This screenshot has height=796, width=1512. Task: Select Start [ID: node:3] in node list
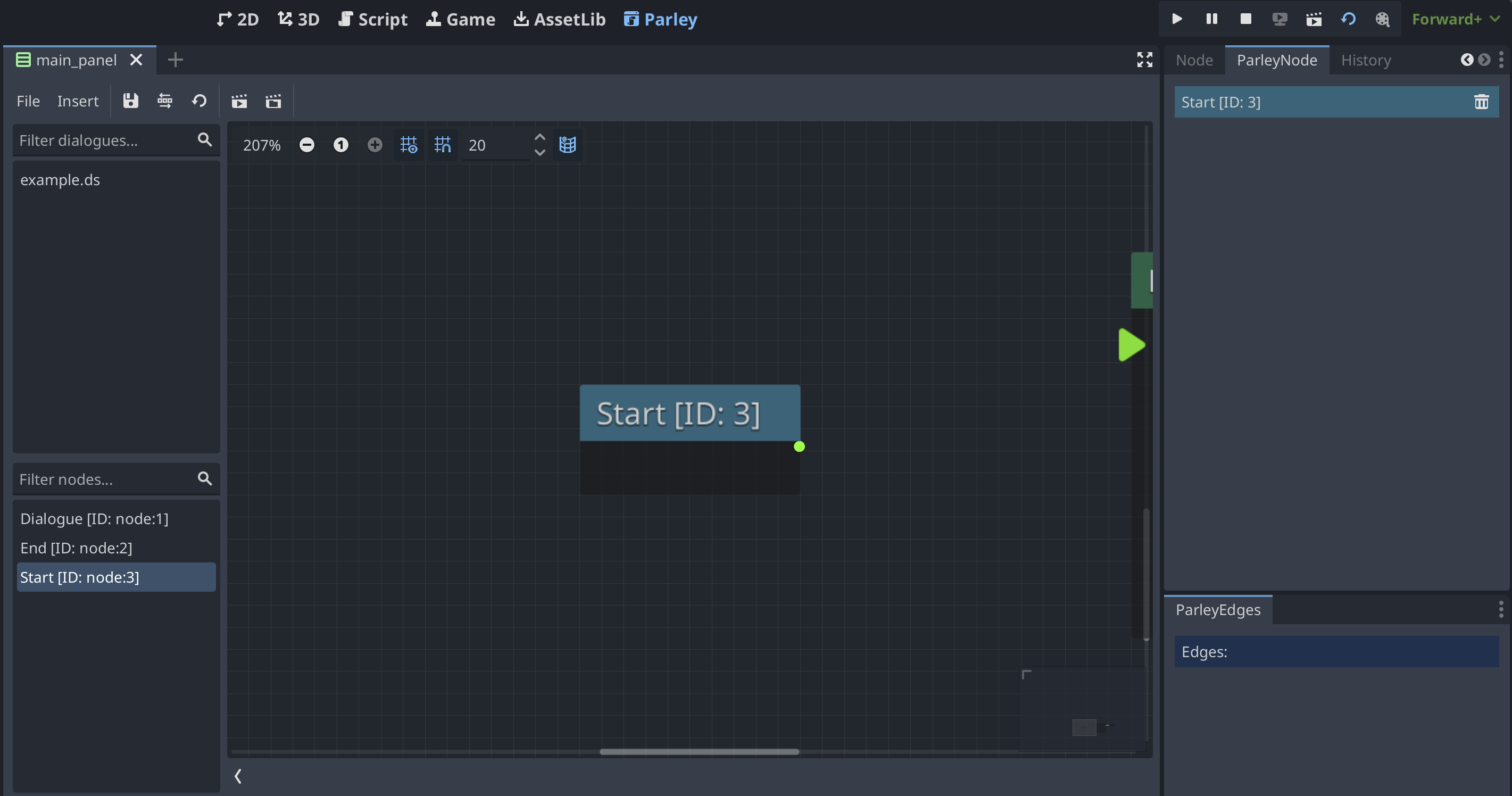point(115,576)
